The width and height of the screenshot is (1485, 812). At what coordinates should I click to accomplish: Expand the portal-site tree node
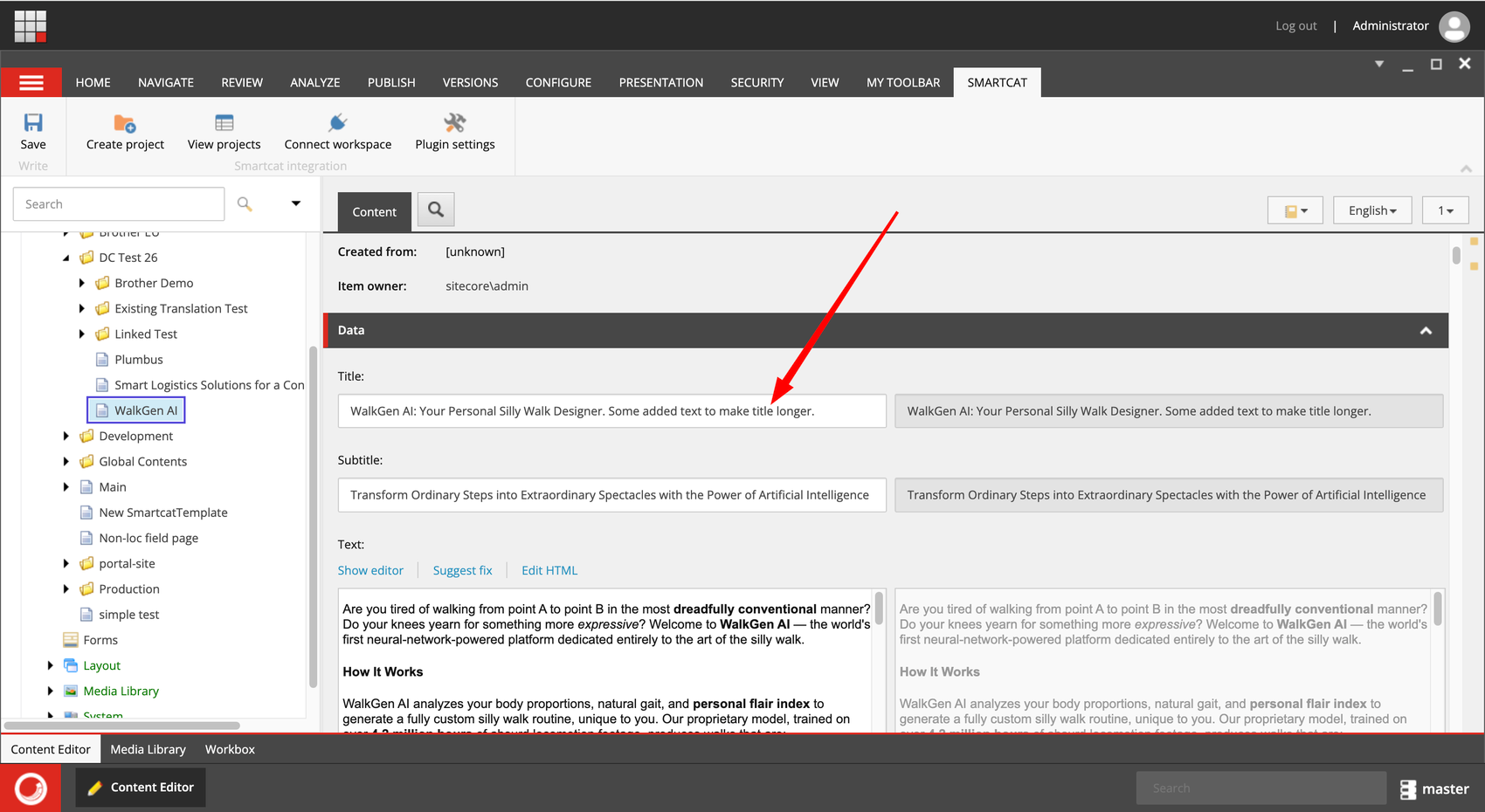coord(66,564)
